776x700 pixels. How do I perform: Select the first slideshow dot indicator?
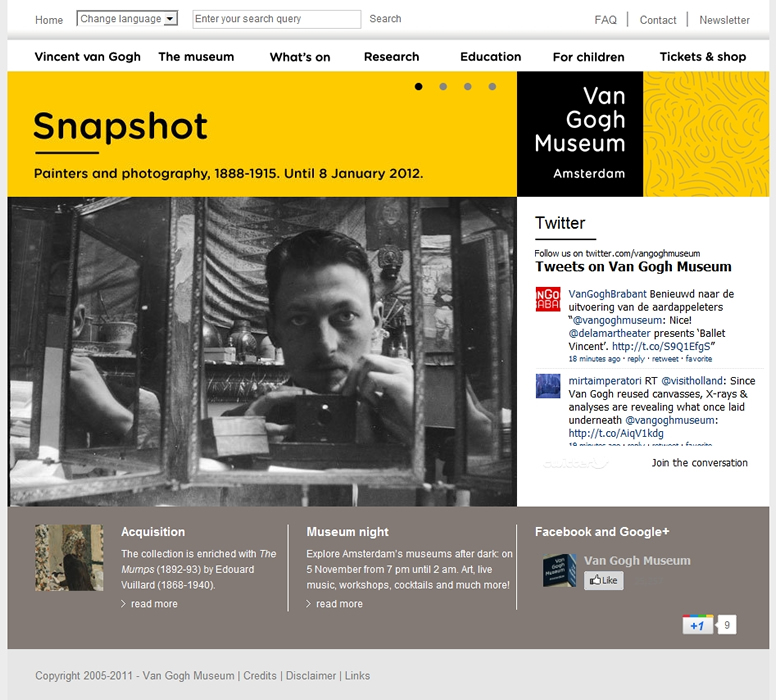(419, 87)
